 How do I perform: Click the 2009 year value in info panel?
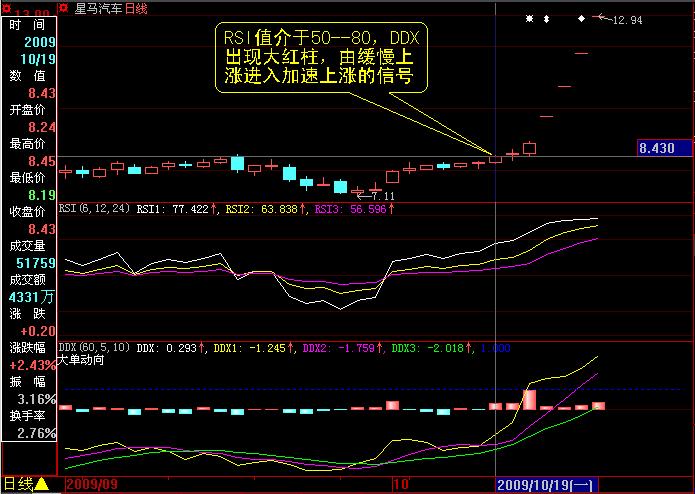[39, 42]
